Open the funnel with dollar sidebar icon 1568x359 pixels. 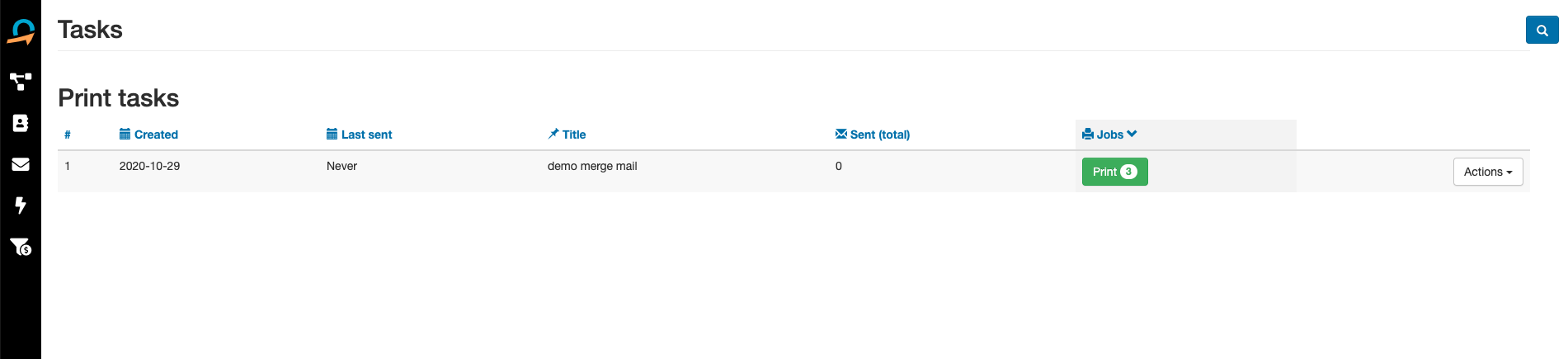click(x=21, y=247)
